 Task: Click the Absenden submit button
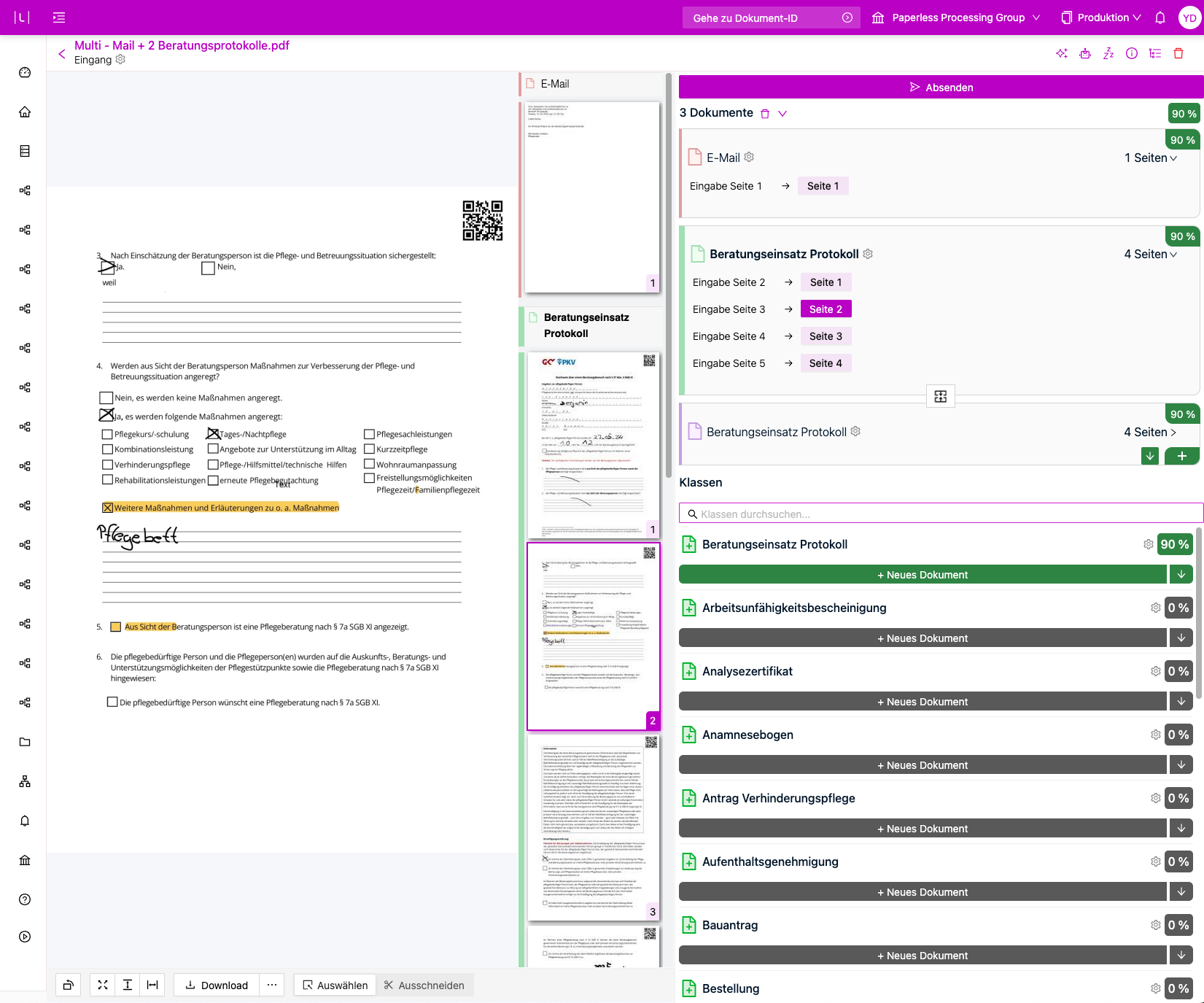[x=941, y=88]
